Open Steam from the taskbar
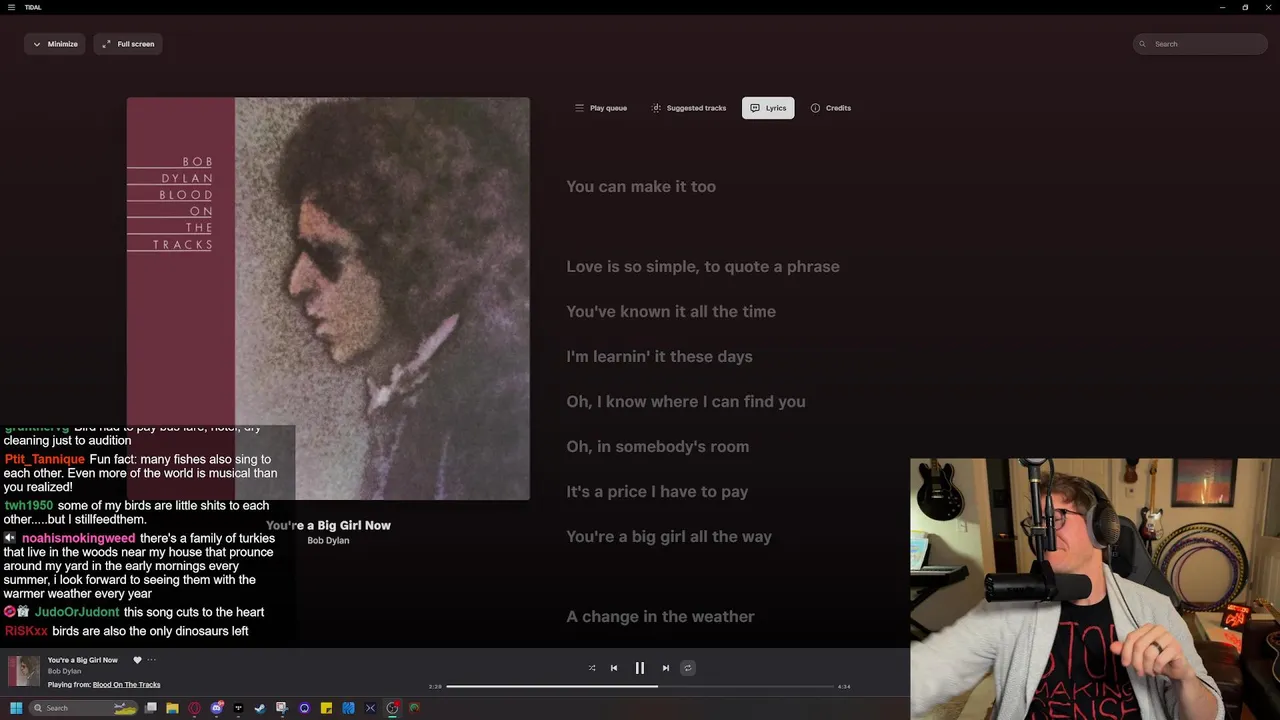Viewport: 1280px width, 720px height. tap(260, 708)
